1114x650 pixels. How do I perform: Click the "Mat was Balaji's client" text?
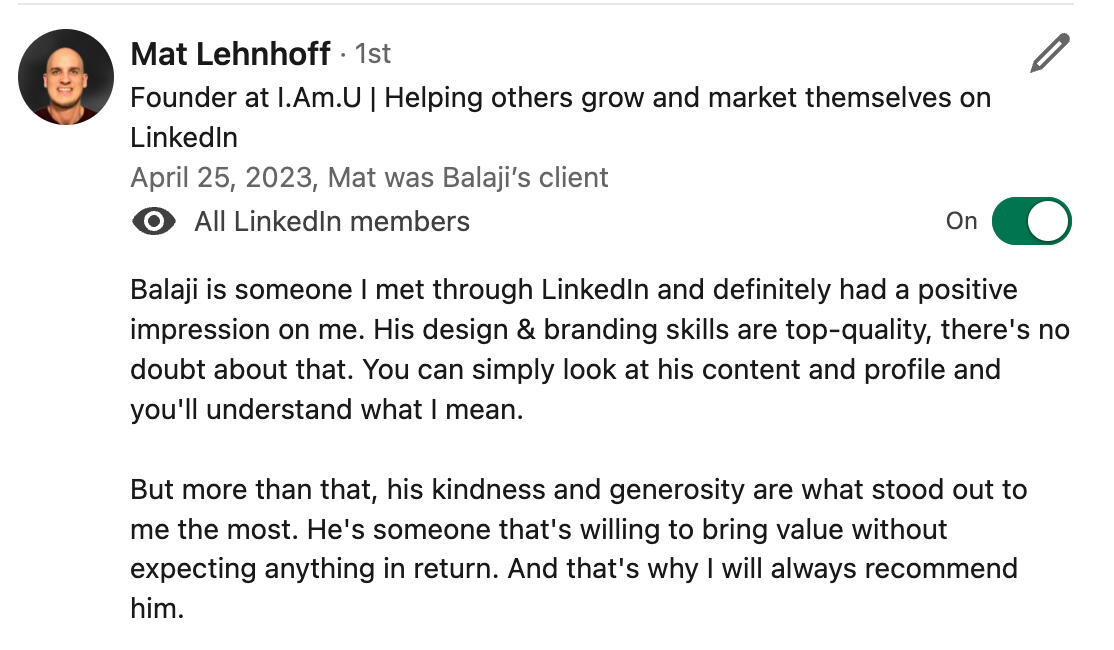click(x=468, y=178)
